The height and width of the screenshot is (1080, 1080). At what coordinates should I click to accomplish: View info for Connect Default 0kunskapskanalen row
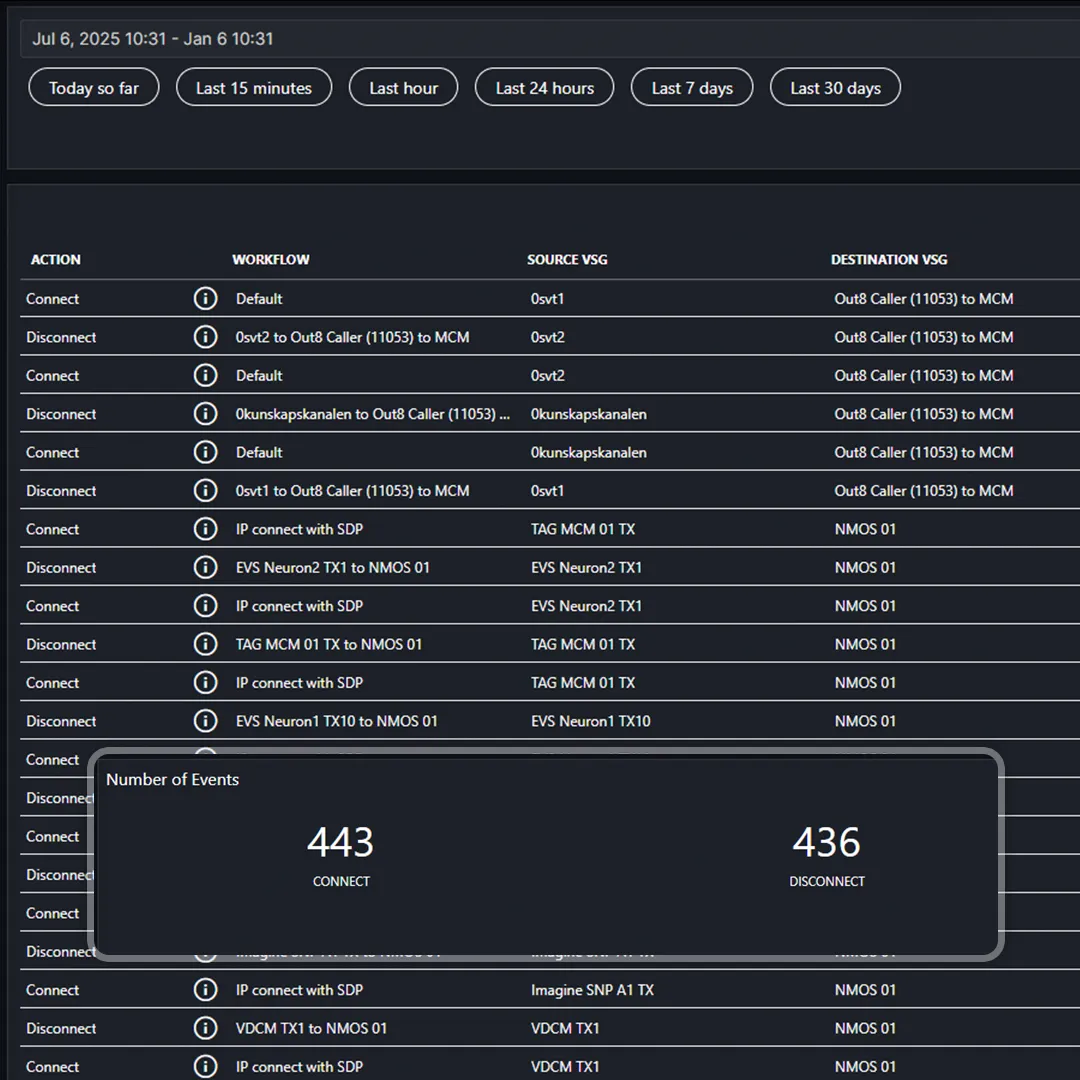point(205,453)
